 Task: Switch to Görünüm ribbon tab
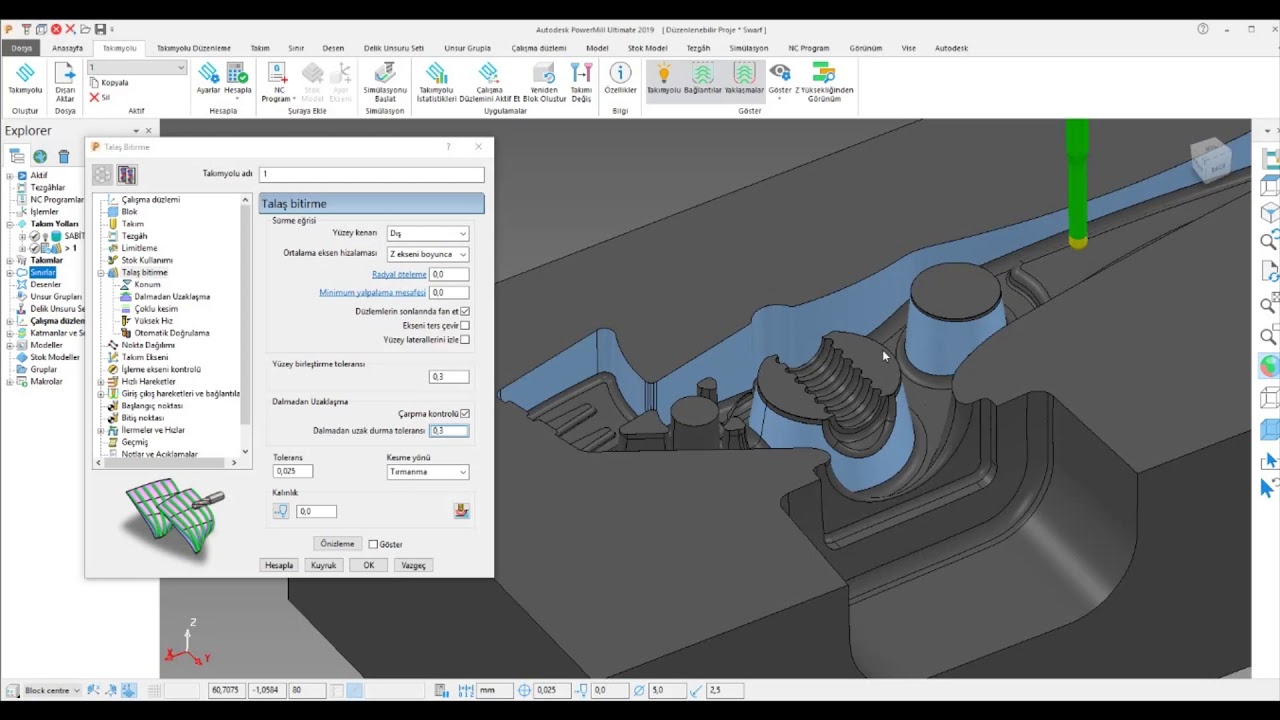pyautogui.click(x=866, y=48)
